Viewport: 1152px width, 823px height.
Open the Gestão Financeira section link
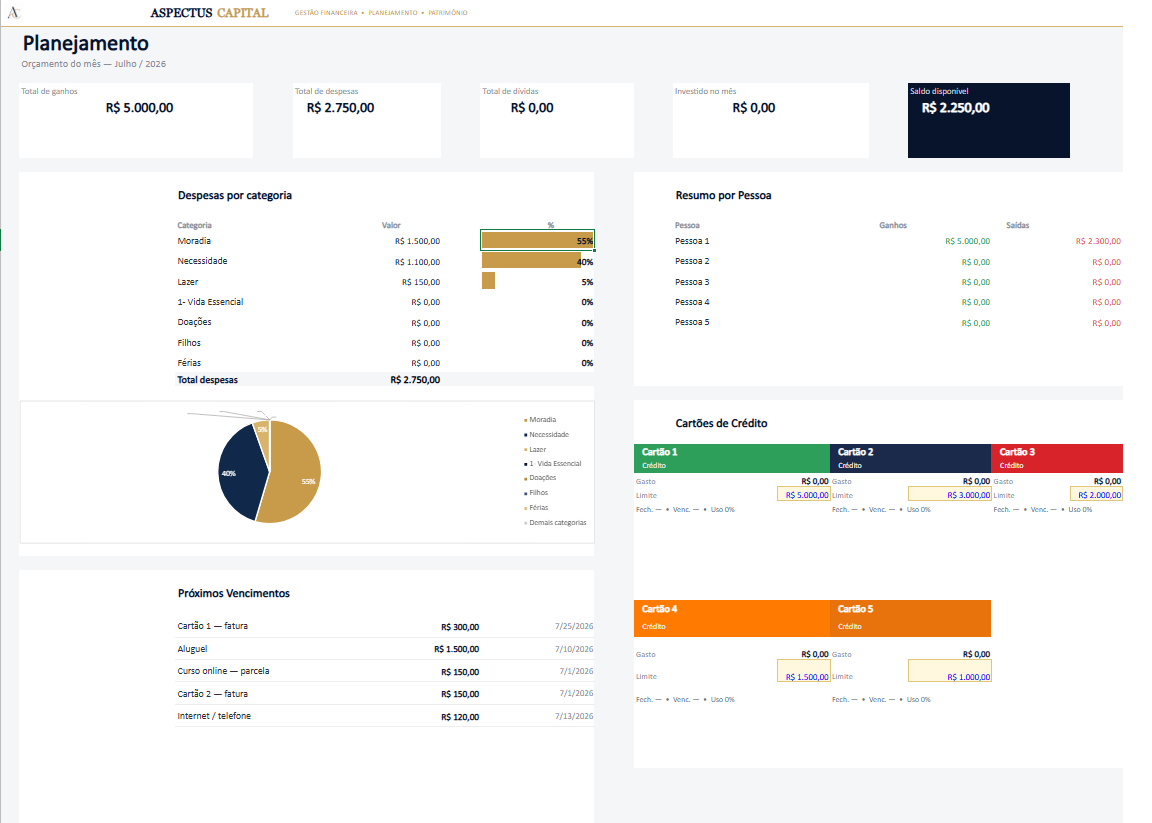point(326,13)
